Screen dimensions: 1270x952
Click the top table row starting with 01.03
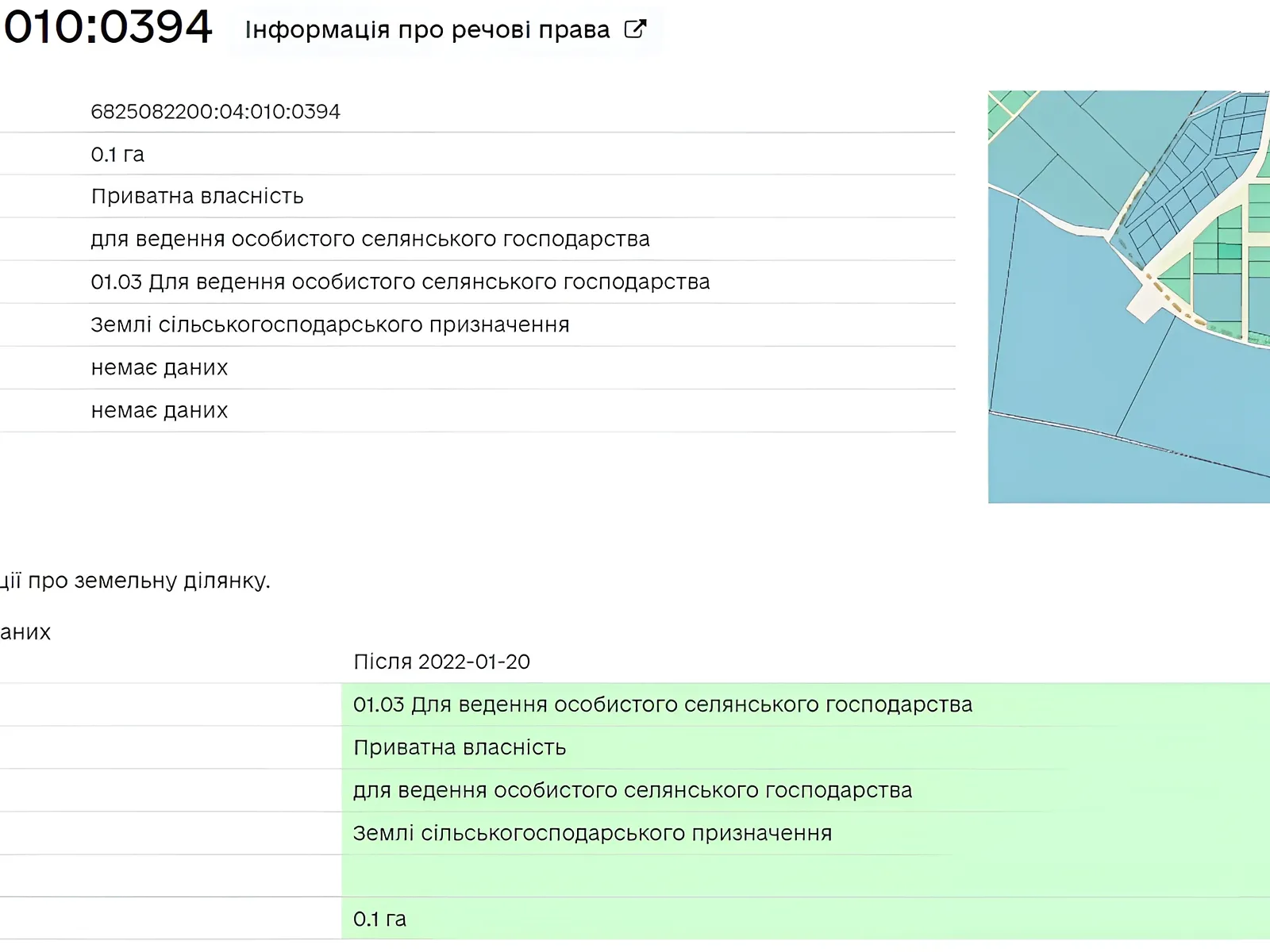pos(400,282)
